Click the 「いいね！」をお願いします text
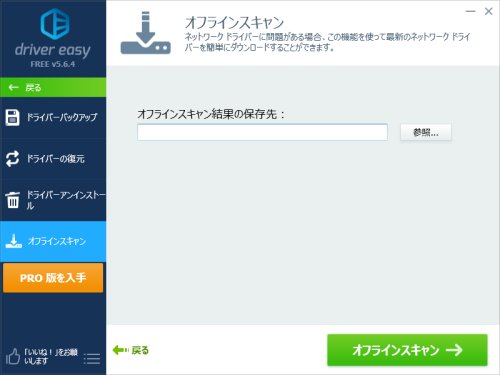 51,356
